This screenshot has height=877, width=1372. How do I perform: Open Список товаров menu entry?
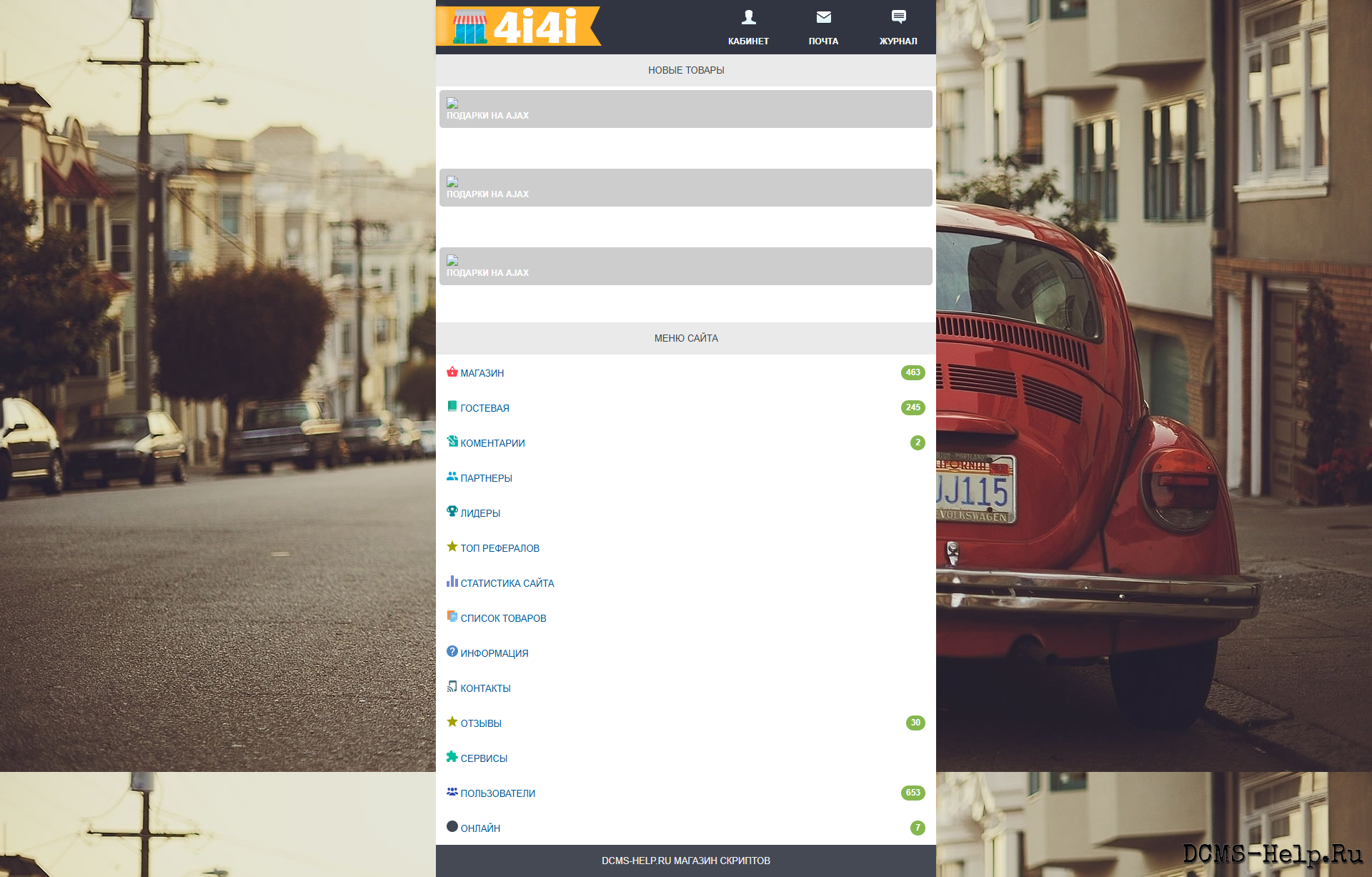pos(503,618)
